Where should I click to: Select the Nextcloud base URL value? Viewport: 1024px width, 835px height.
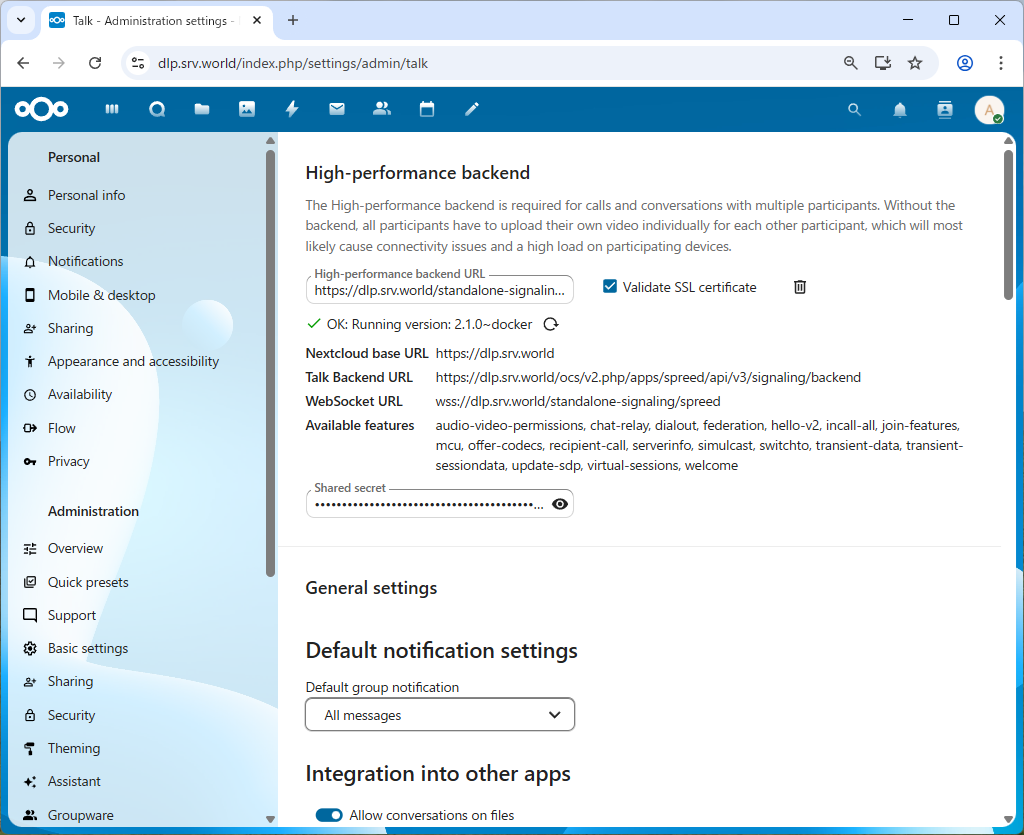494,353
